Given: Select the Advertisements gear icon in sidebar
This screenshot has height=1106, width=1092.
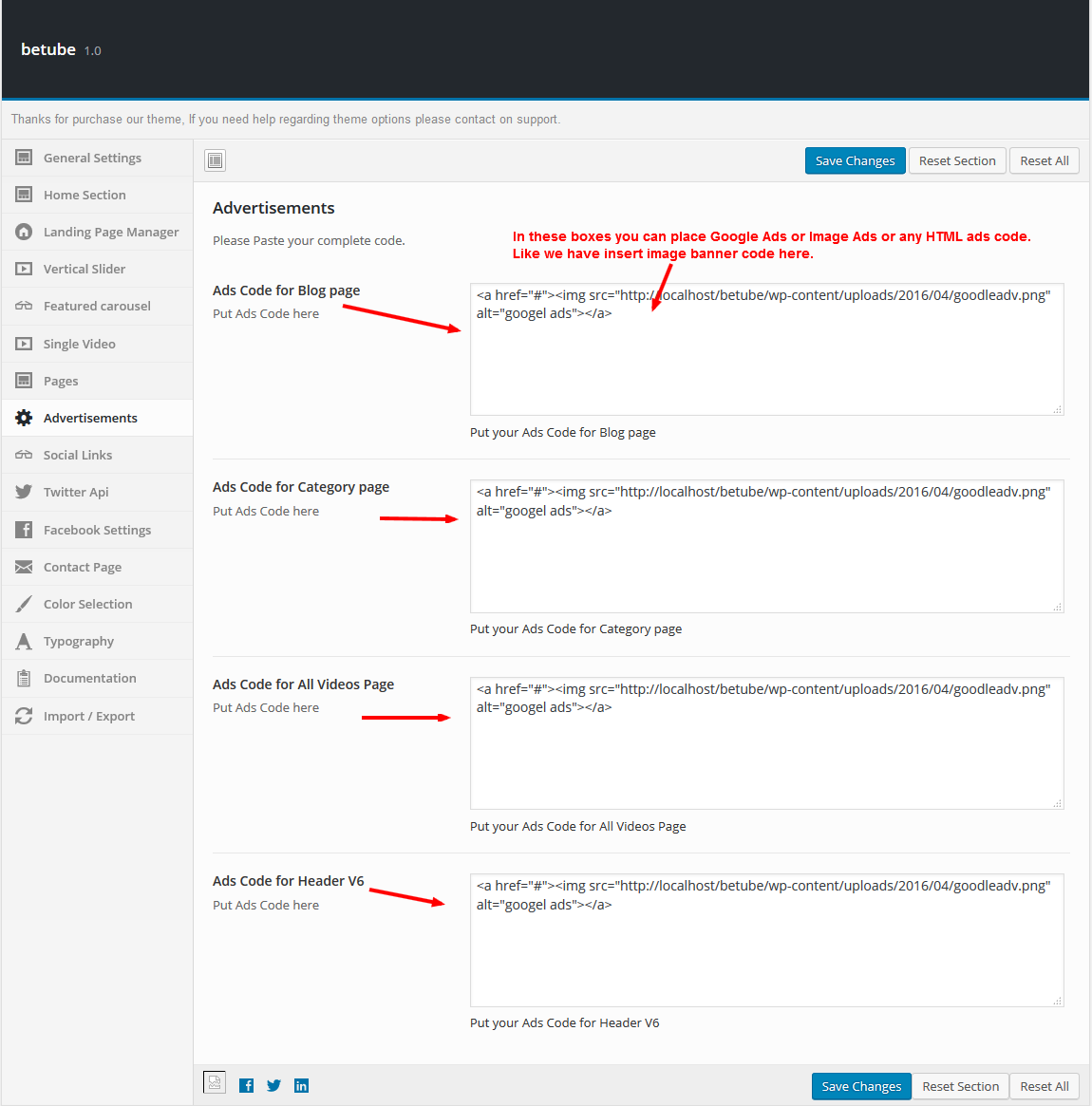Looking at the screenshot, I should pos(23,418).
